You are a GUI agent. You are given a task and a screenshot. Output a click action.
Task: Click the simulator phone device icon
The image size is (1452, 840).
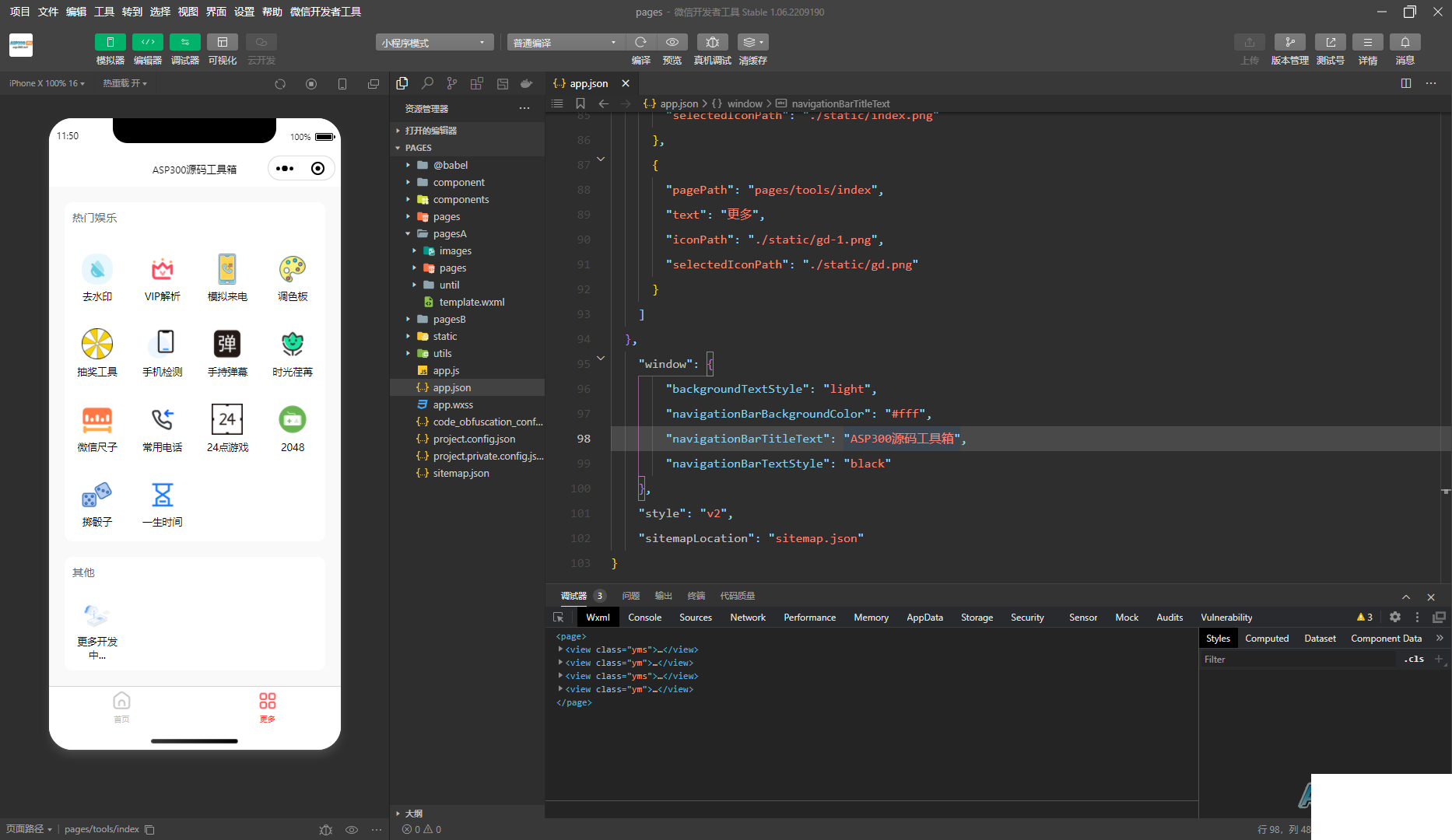click(x=342, y=84)
